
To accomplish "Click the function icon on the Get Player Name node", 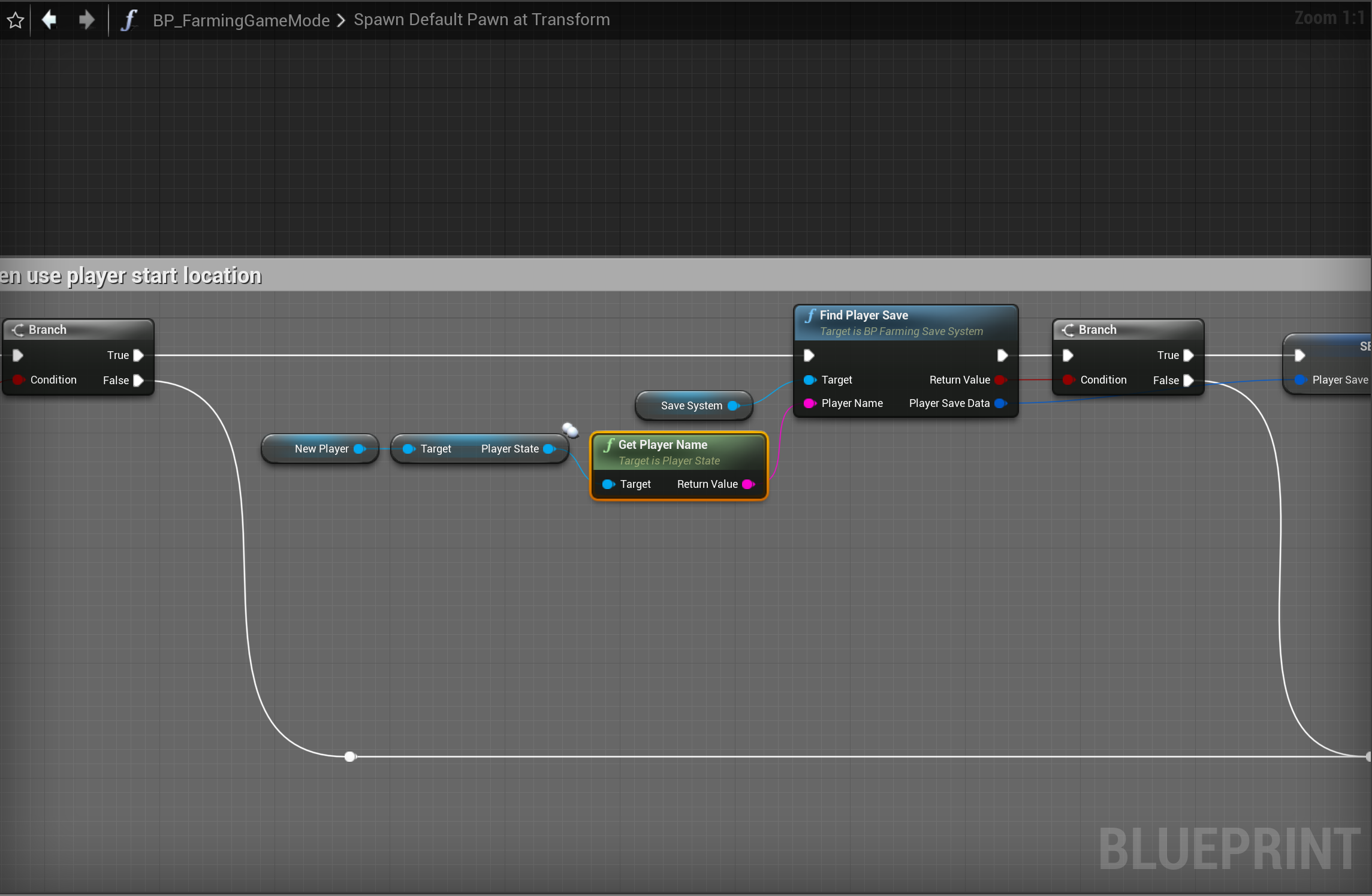I will coord(608,445).
